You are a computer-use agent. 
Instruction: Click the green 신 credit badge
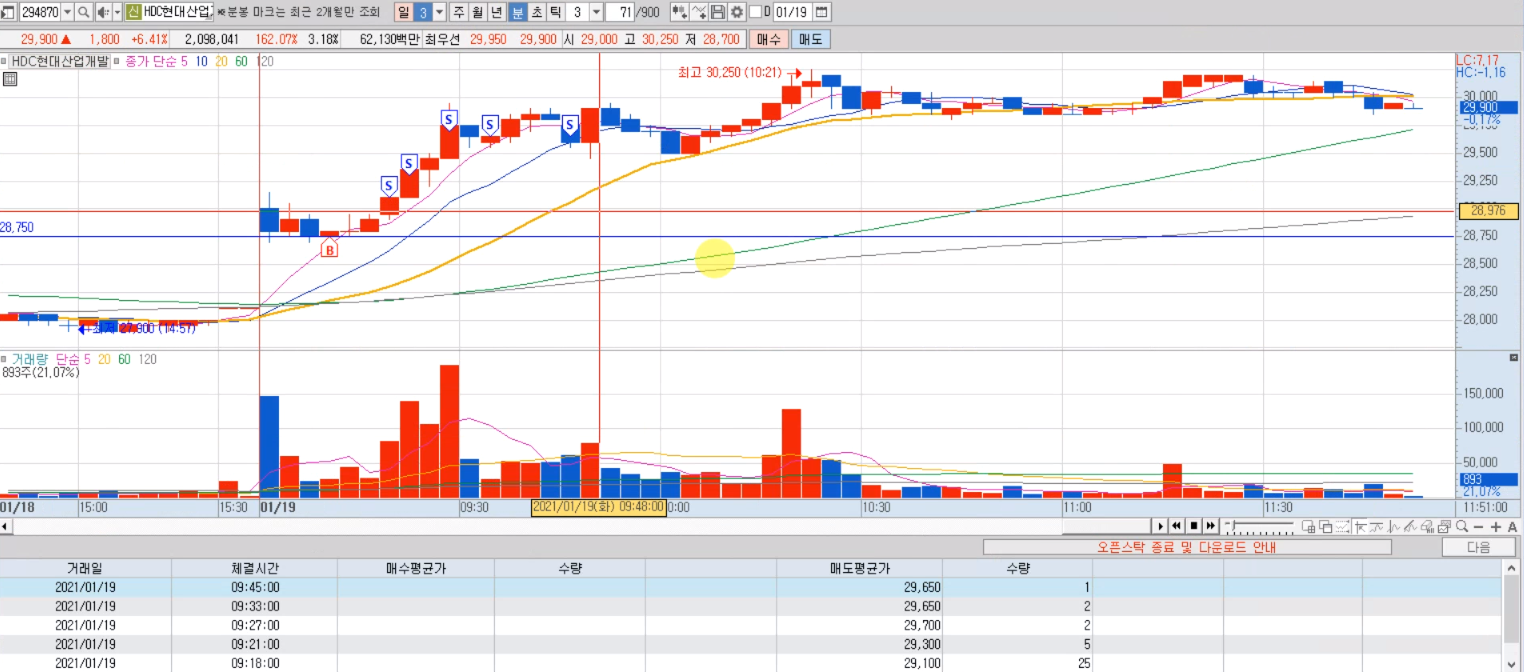click(133, 12)
